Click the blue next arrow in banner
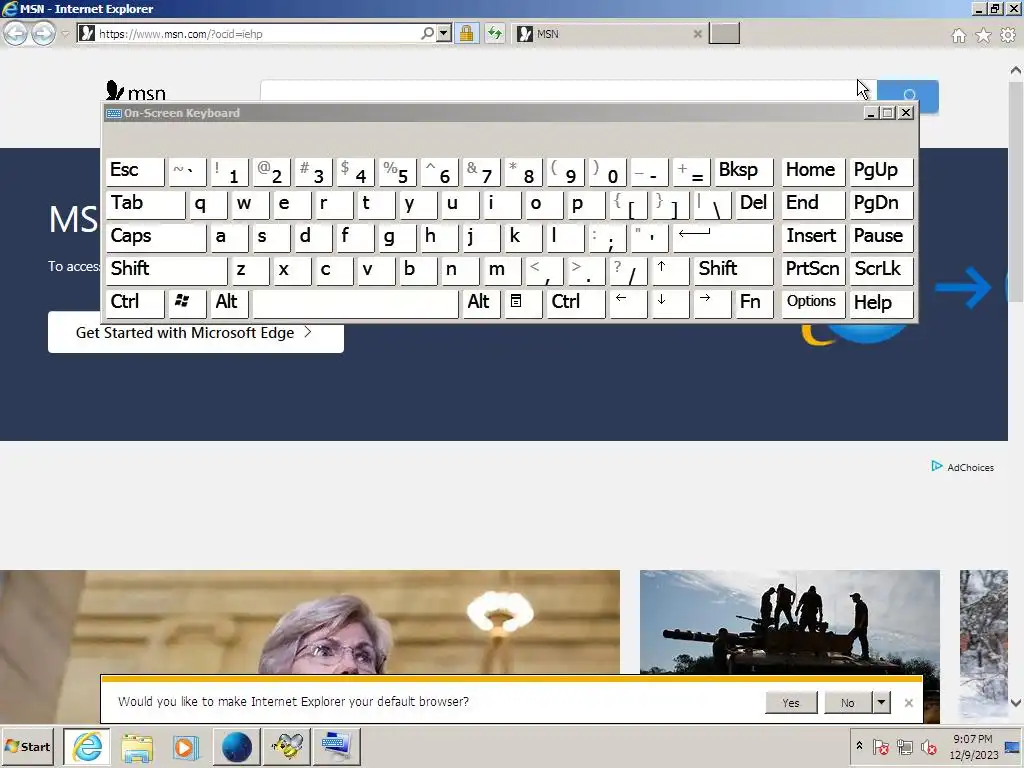 [x=963, y=287]
